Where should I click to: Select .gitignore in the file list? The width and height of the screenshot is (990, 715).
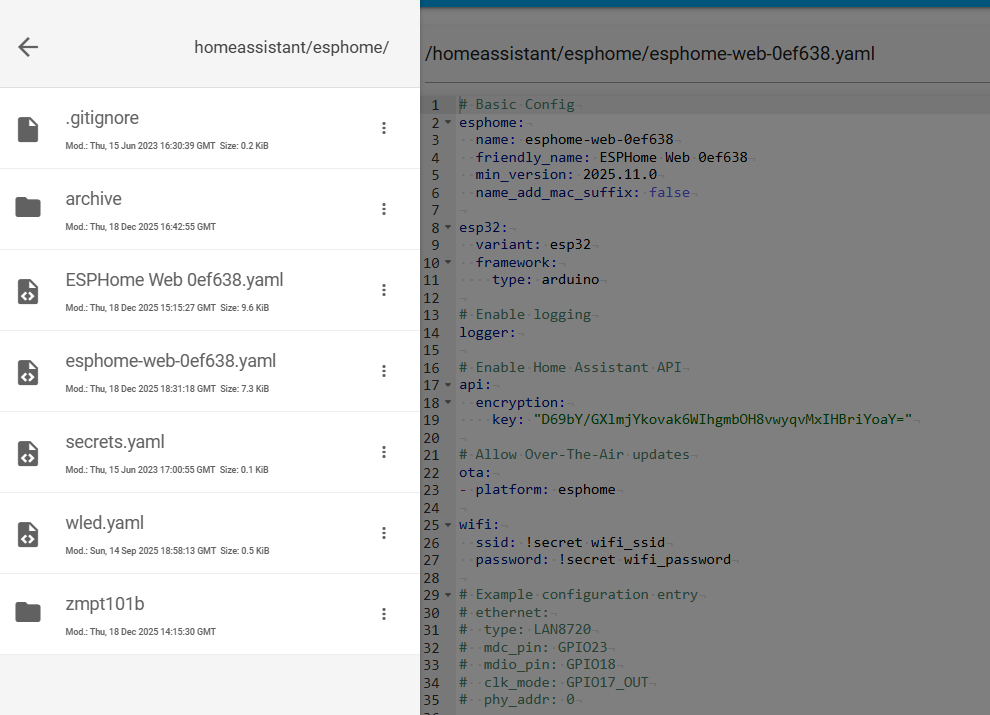(x=102, y=118)
